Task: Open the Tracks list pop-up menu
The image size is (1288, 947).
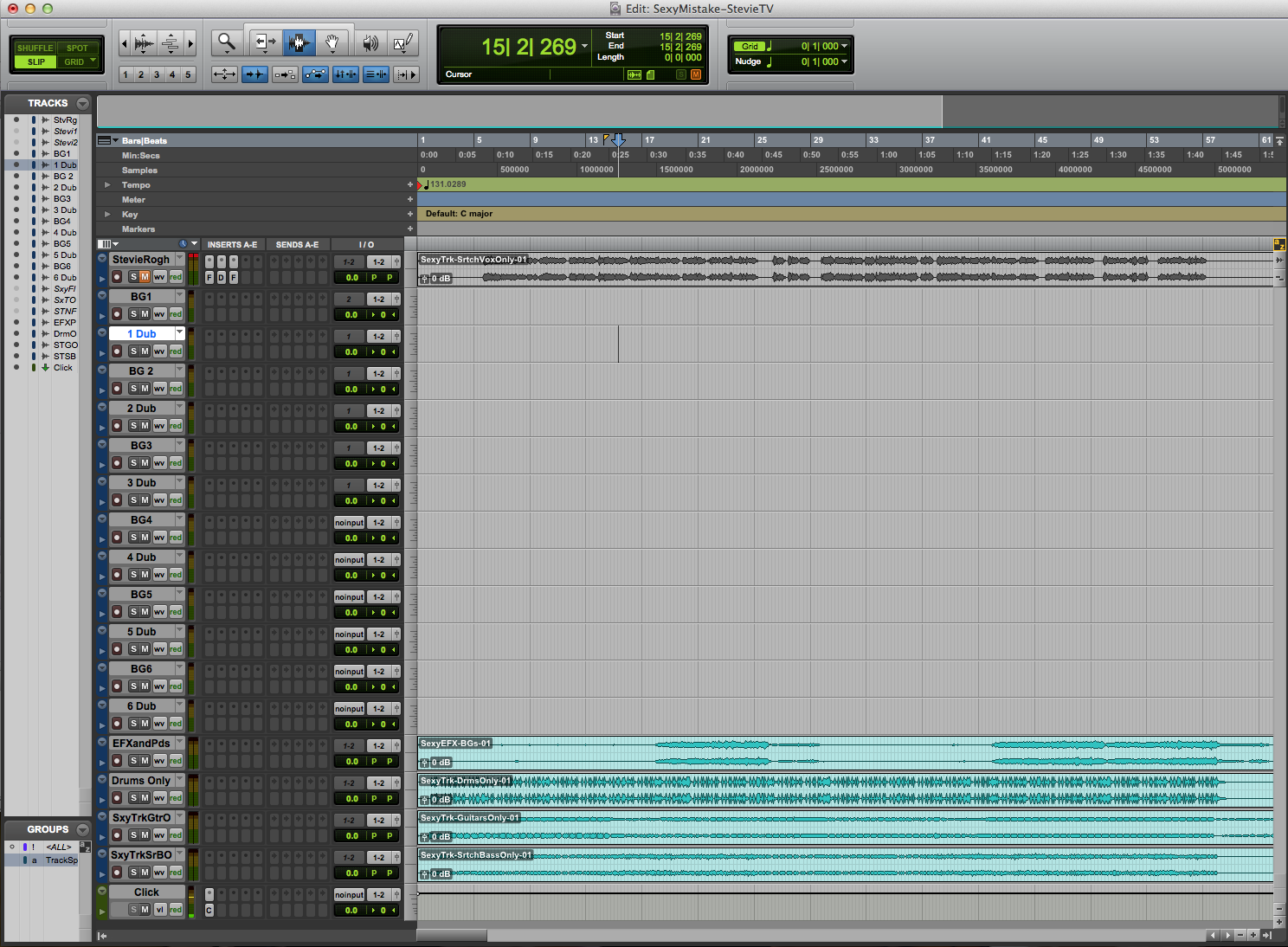Action: (x=83, y=103)
